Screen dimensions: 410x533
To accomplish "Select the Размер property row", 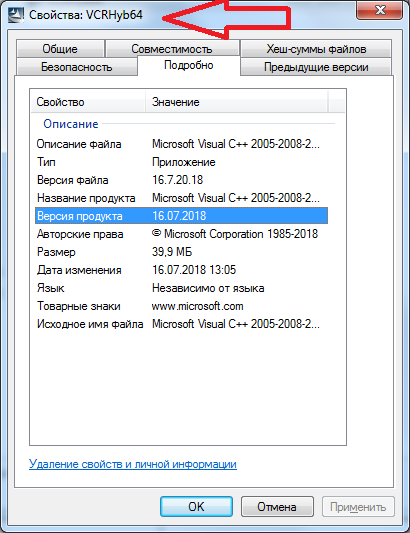I will click(182, 252).
